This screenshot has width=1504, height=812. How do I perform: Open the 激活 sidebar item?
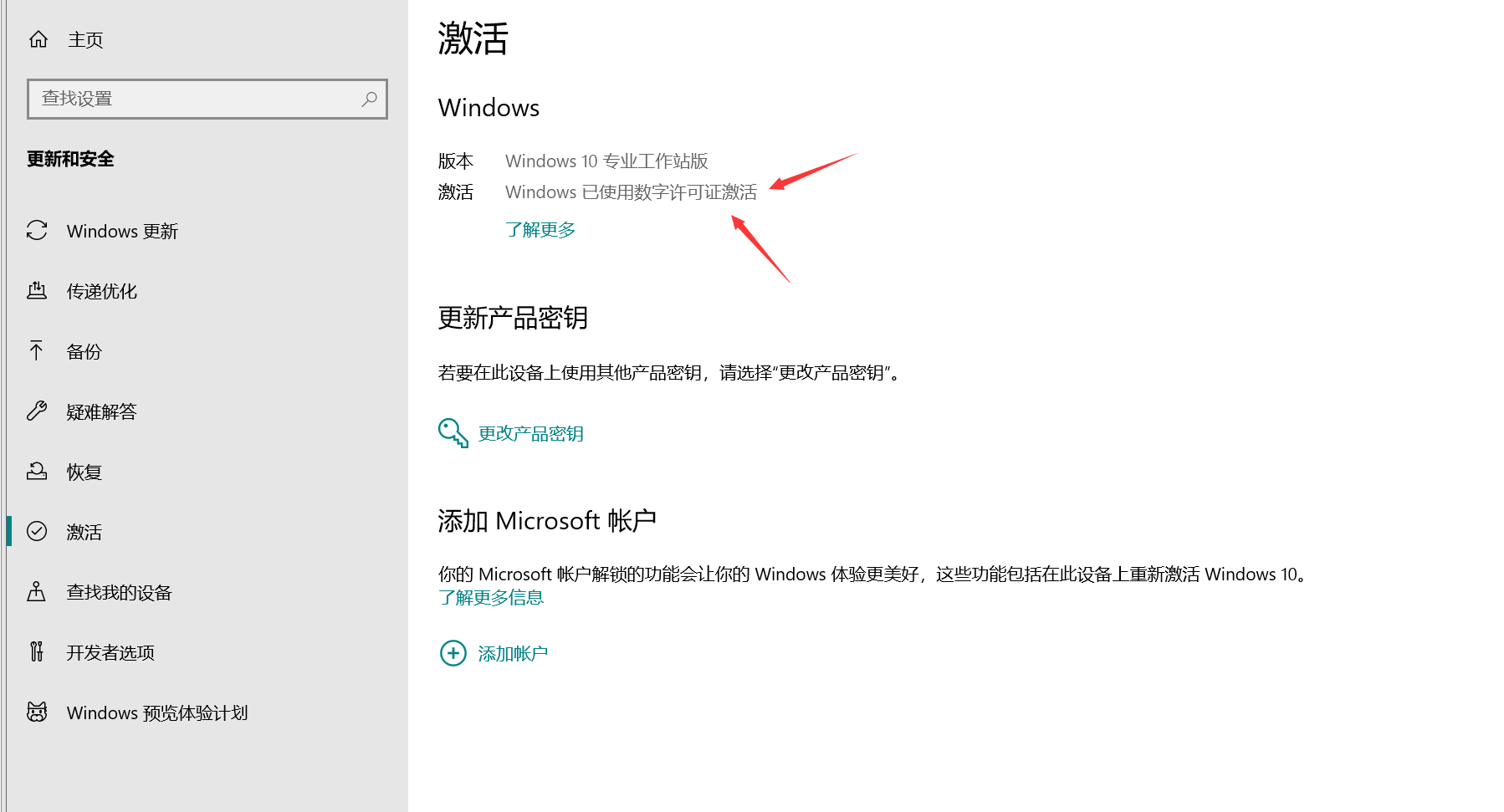tap(84, 531)
